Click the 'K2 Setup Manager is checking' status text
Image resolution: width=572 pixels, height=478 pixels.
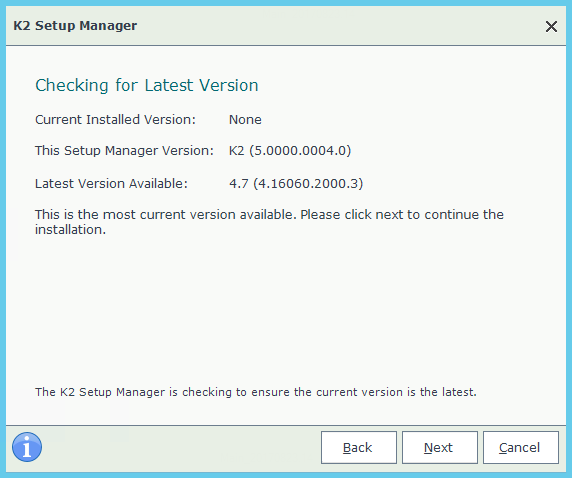coord(256,392)
